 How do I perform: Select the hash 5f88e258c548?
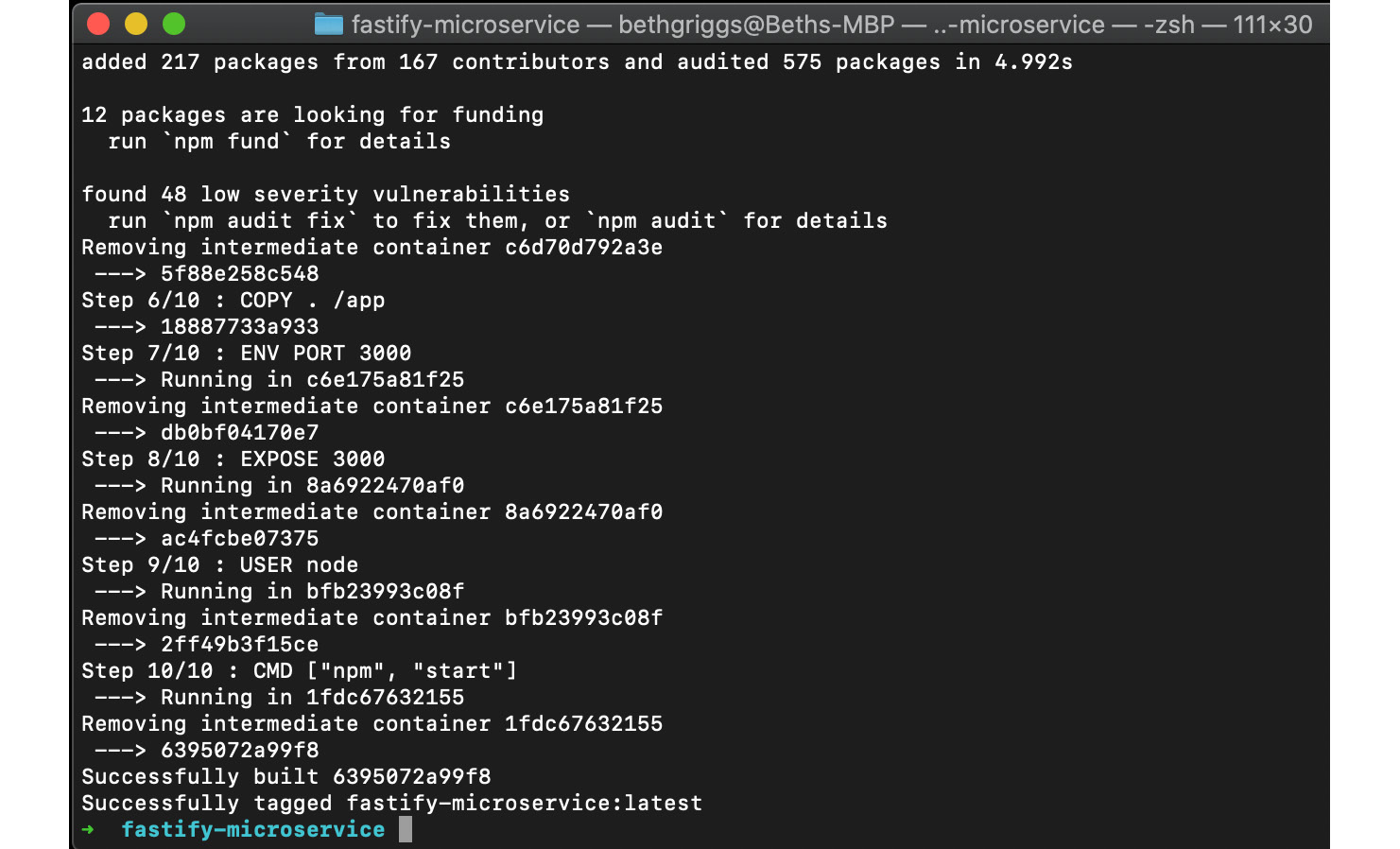(239, 273)
